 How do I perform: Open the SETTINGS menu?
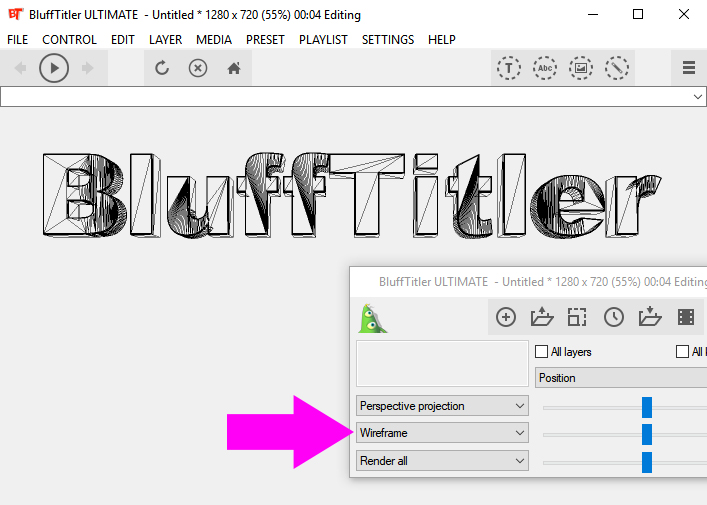click(x=388, y=40)
